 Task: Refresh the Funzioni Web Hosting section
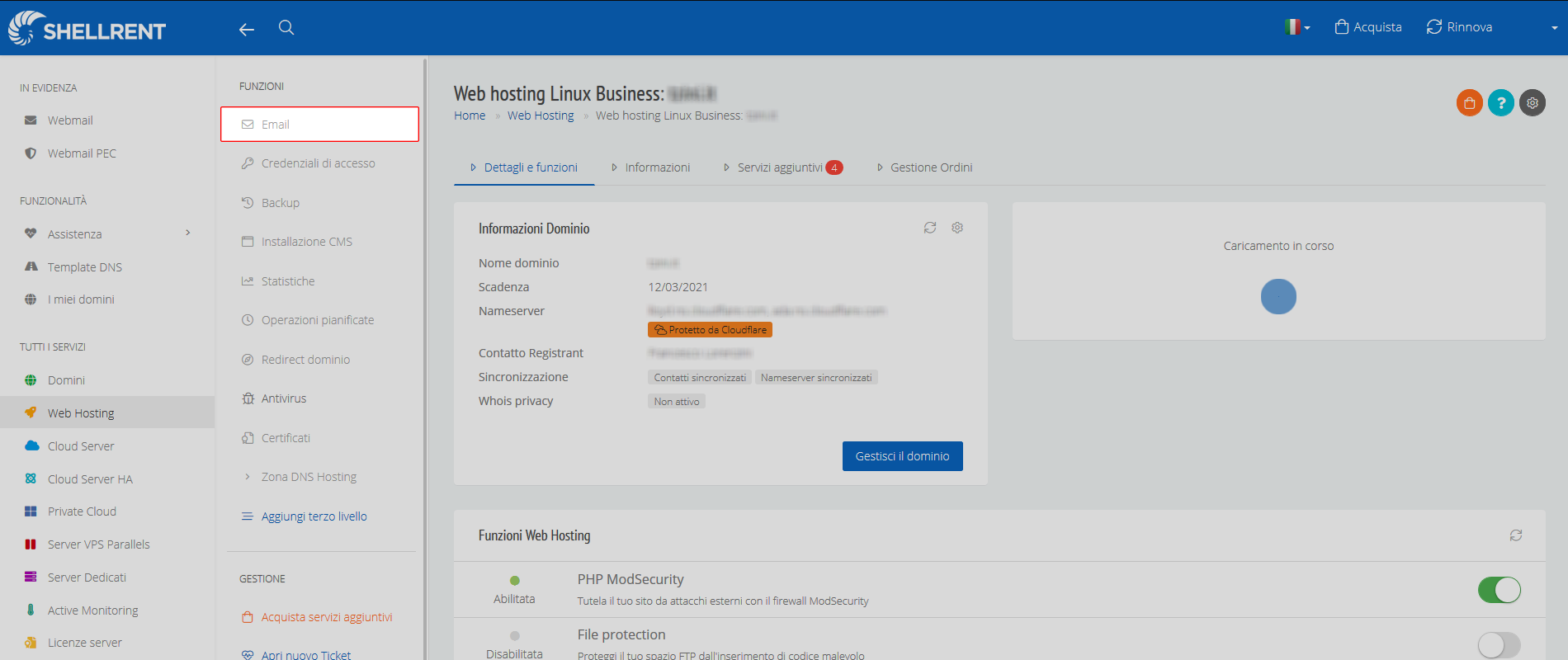click(1515, 535)
